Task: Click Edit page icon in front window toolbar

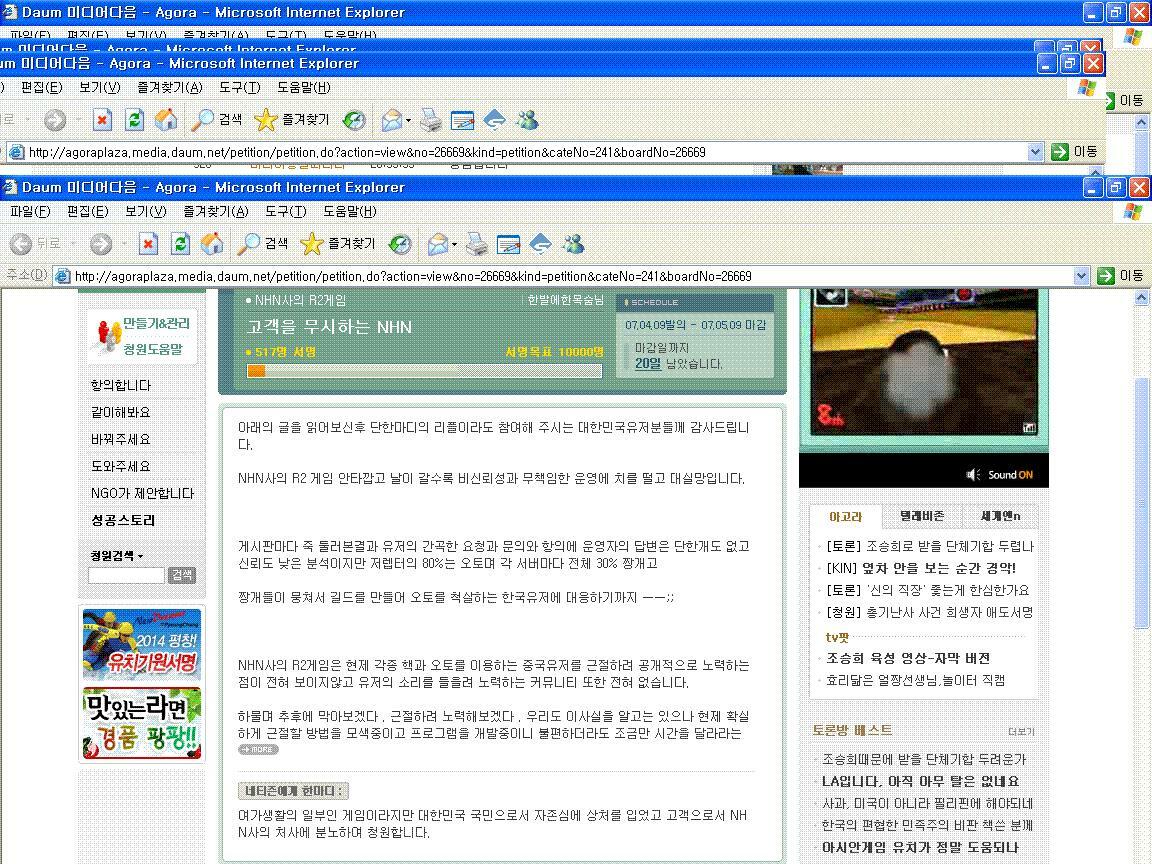Action: pos(508,244)
